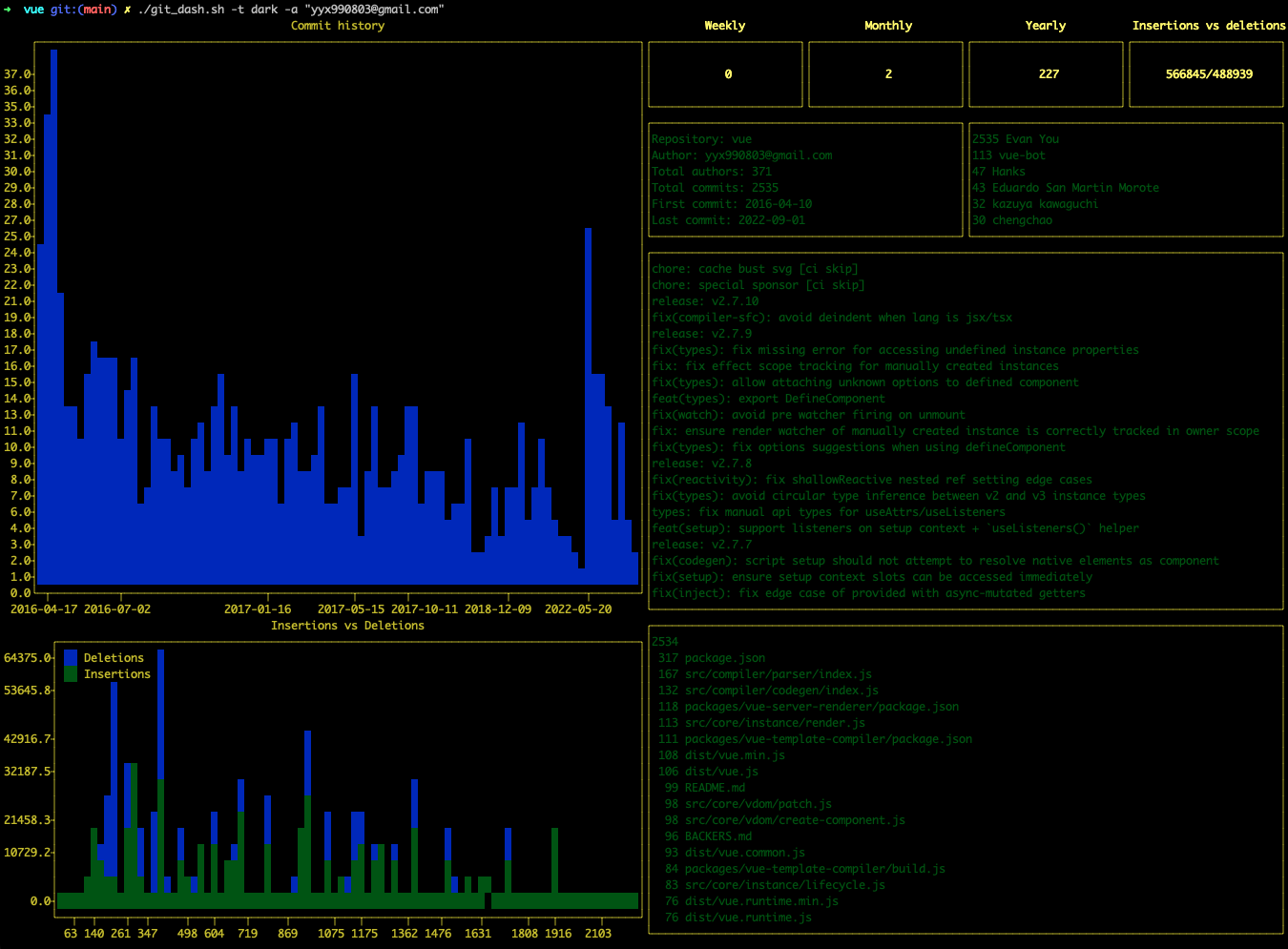The width and height of the screenshot is (1288, 949).
Task: Click the Monthly count box showing 2
Action: pos(885,74)
